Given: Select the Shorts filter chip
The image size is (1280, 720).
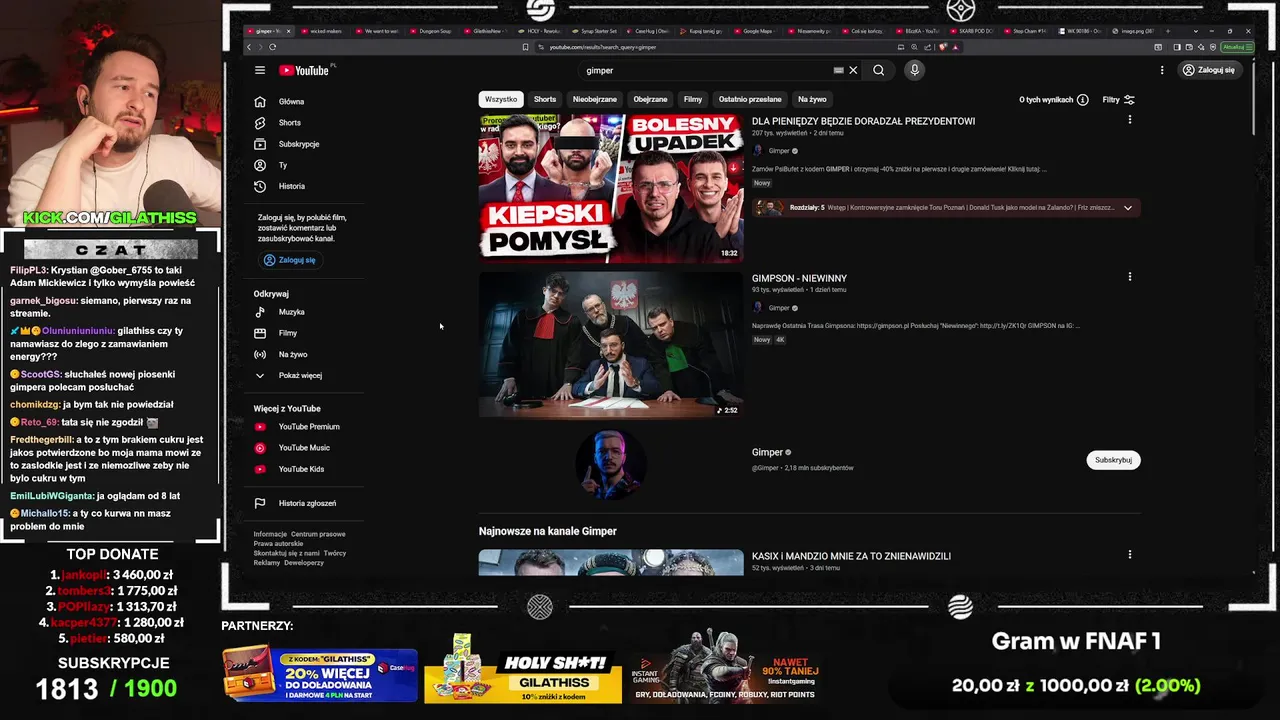Looking at the screenshot, I should 545,100.
